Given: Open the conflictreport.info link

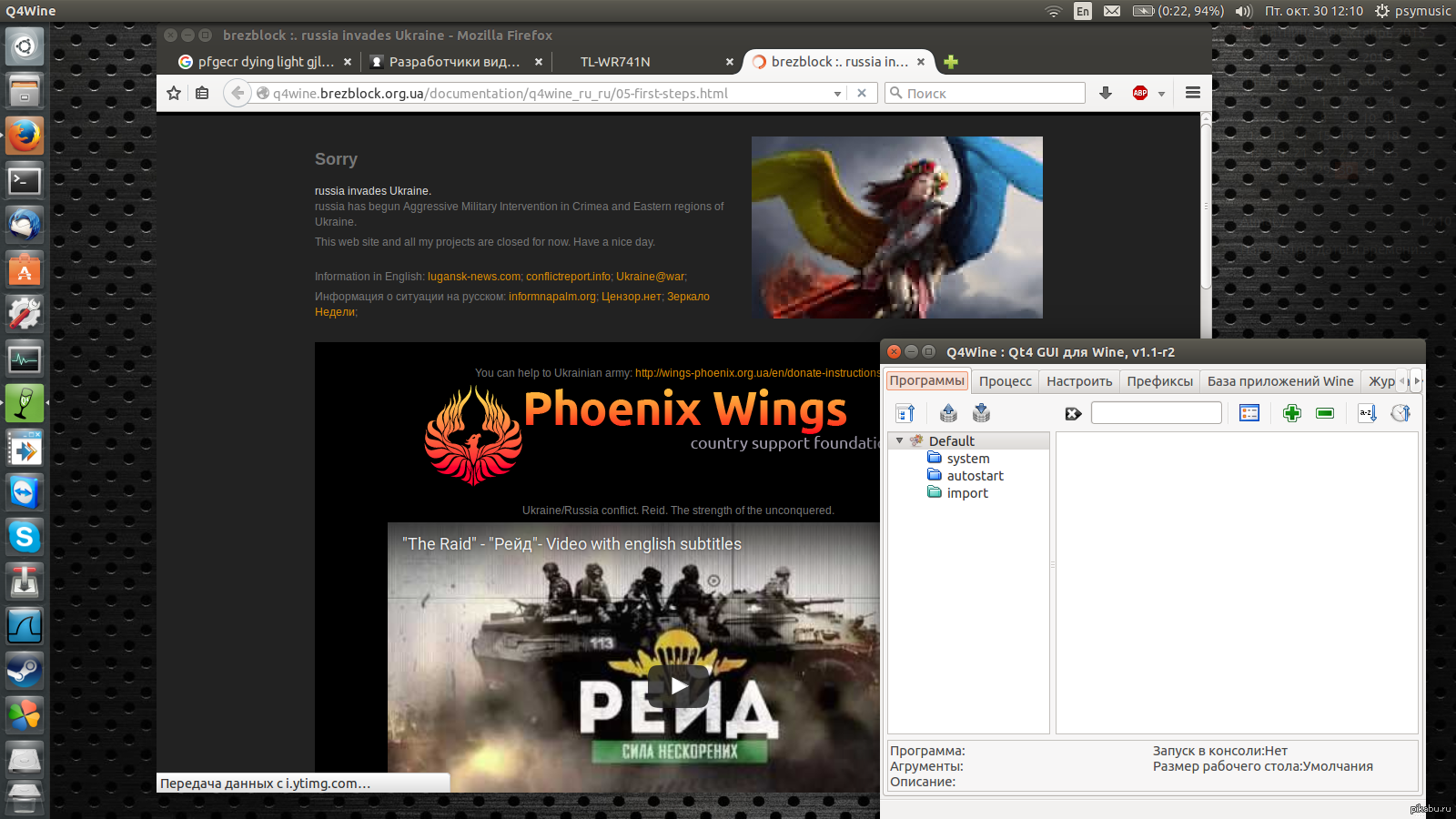Looking at the screenshot, I should (x=569, y=277).
